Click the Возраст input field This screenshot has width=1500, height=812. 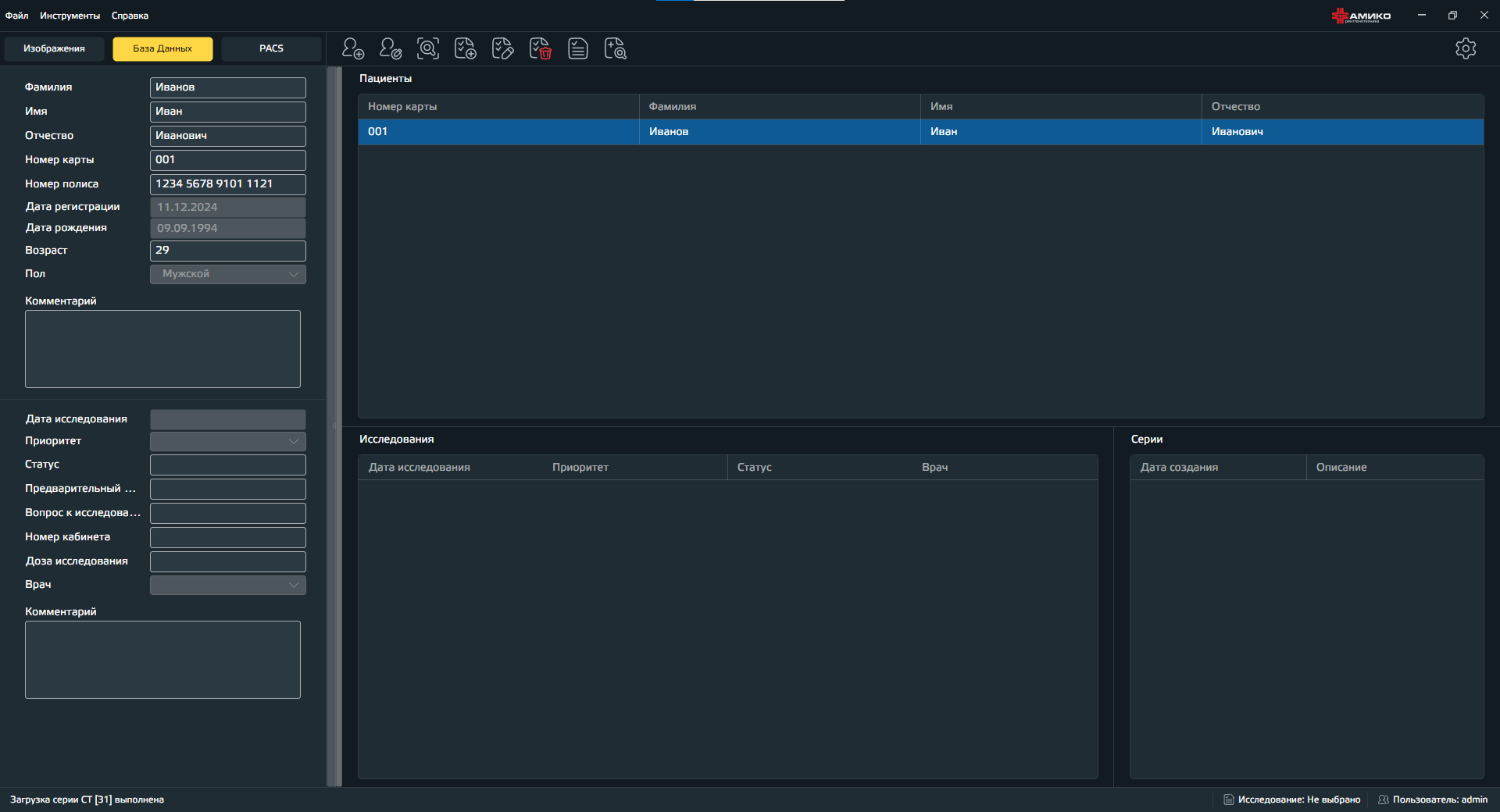pos(228,251)
